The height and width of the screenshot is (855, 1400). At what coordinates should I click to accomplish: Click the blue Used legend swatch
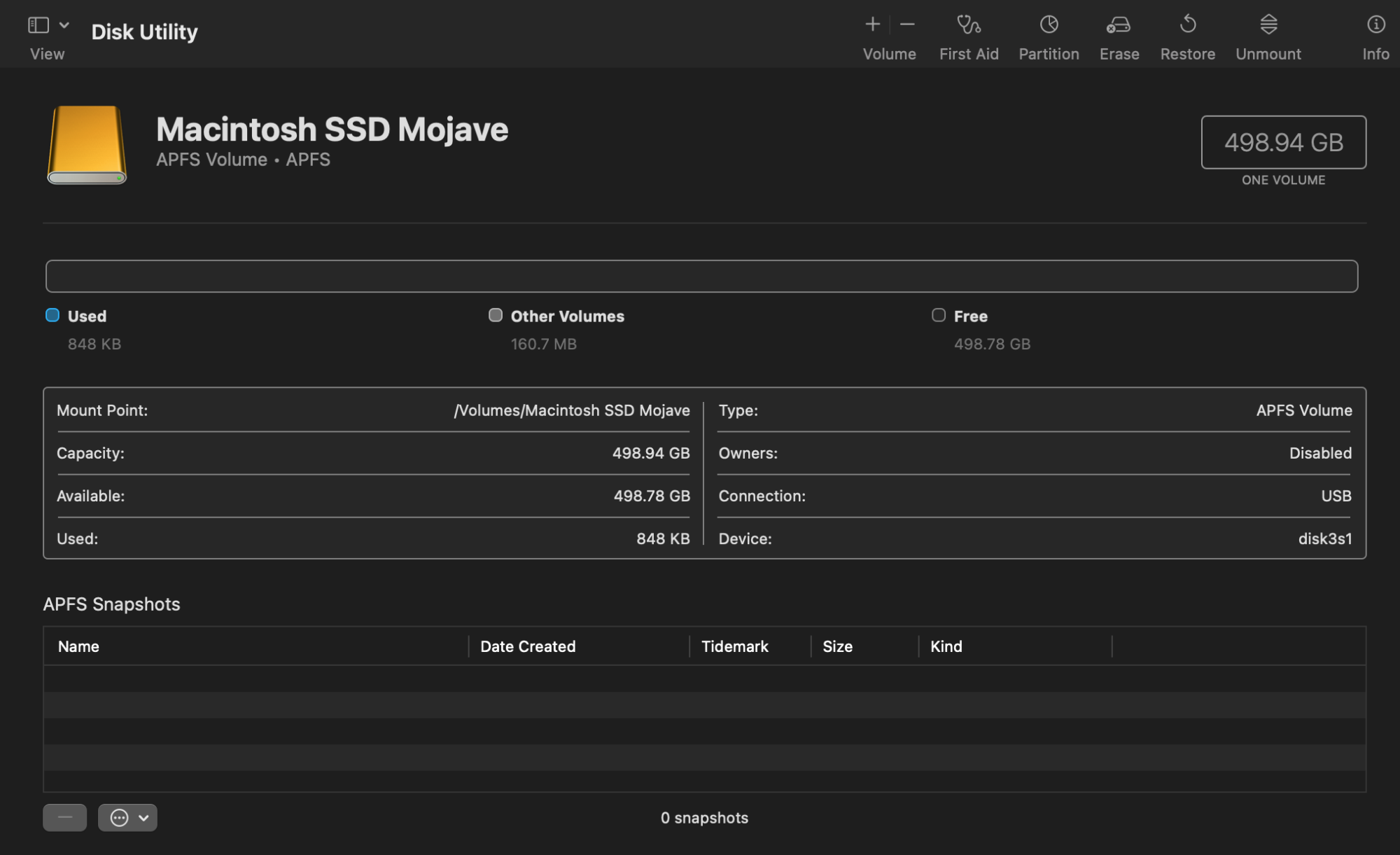pos(52,315)
